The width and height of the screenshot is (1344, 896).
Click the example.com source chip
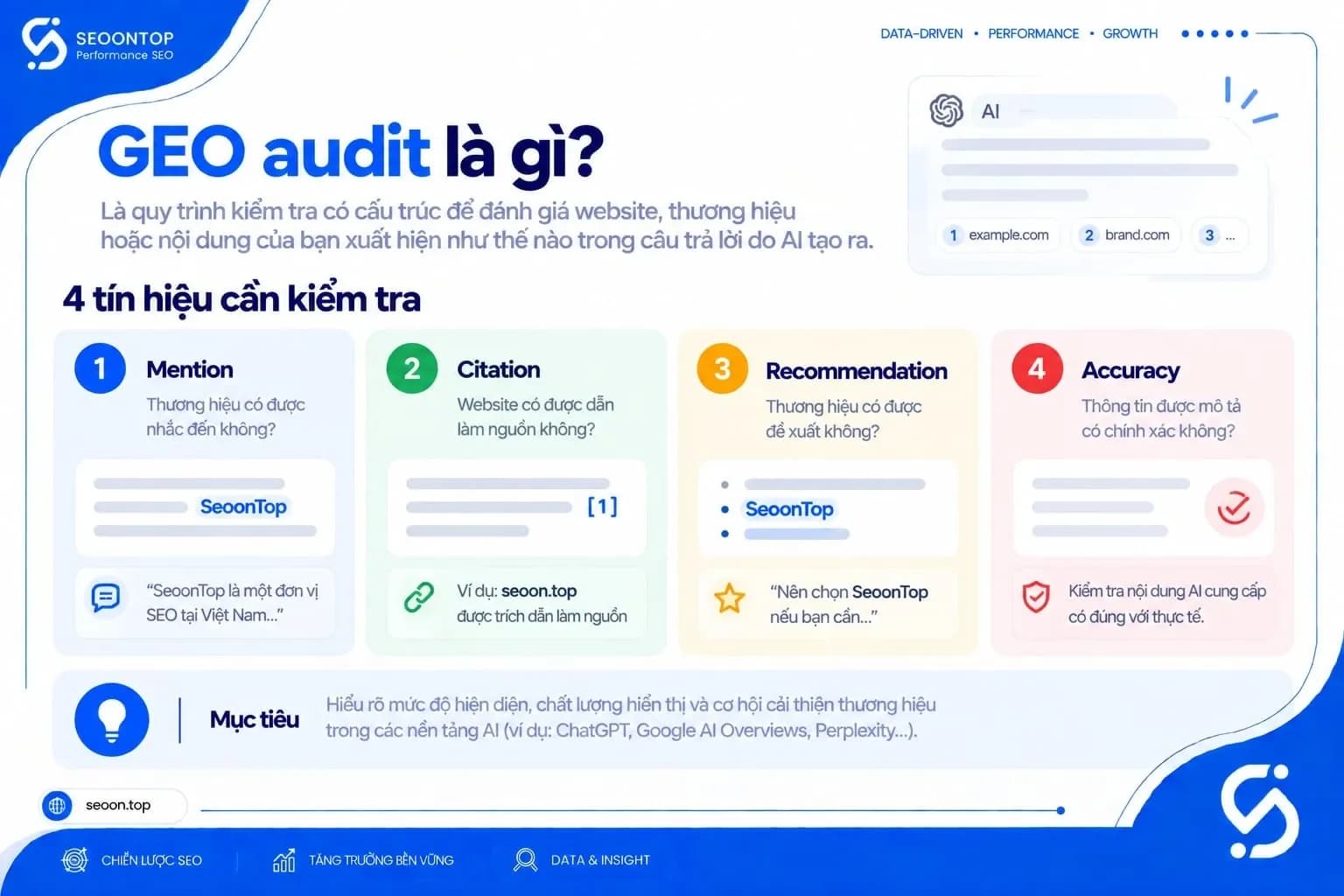tap(998, 235)
